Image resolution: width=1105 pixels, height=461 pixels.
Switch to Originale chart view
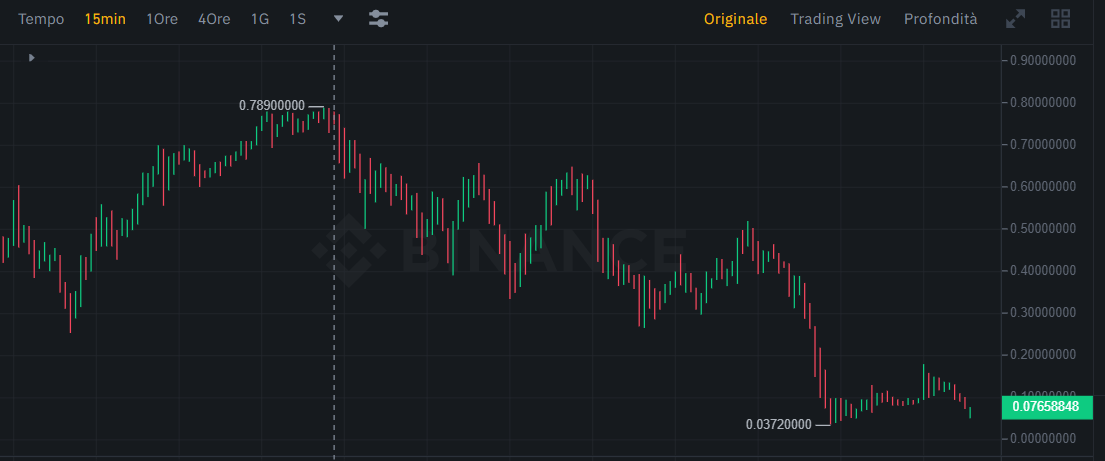(736, 19)
